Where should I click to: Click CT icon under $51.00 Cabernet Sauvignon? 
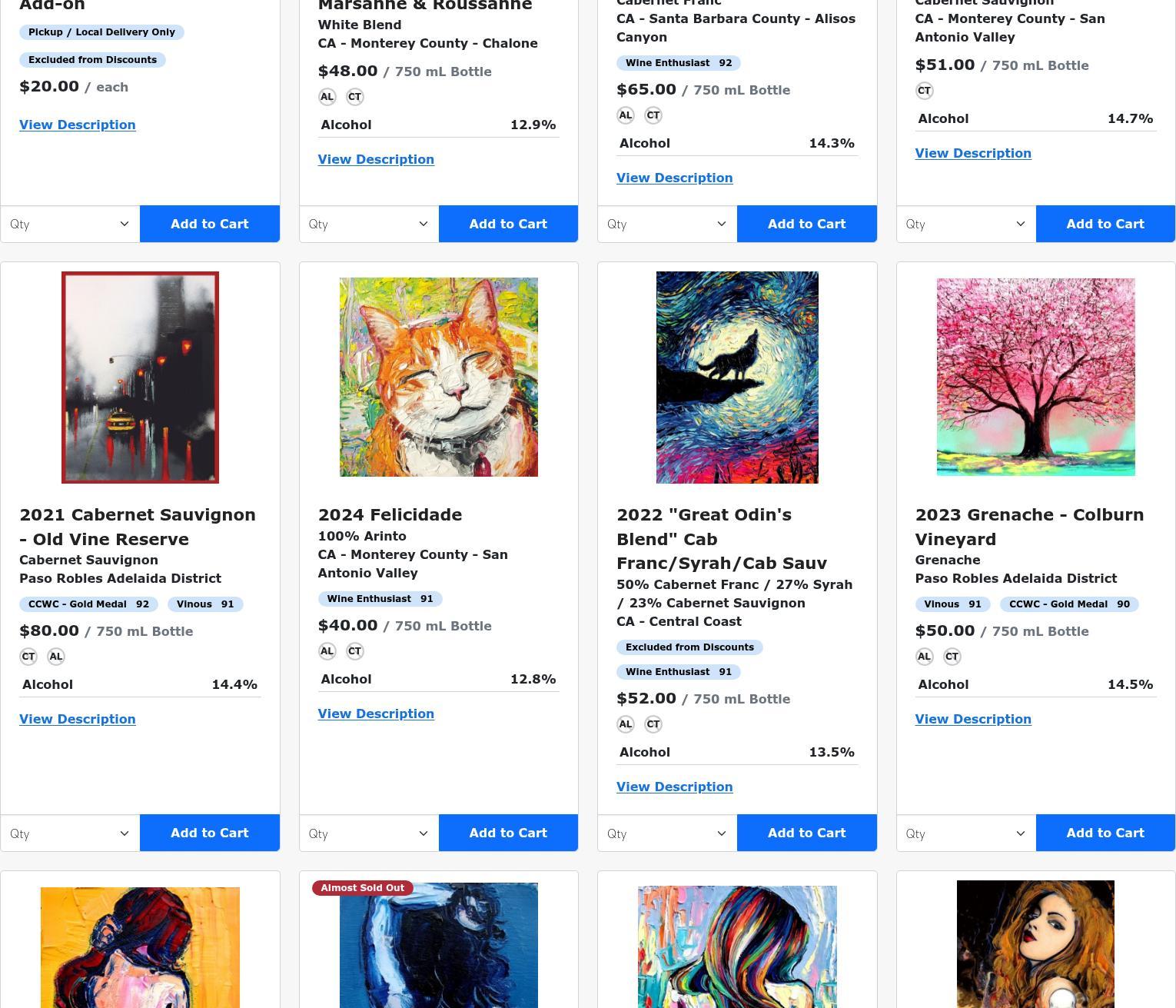pyautogui.click(x=925, y=91)
